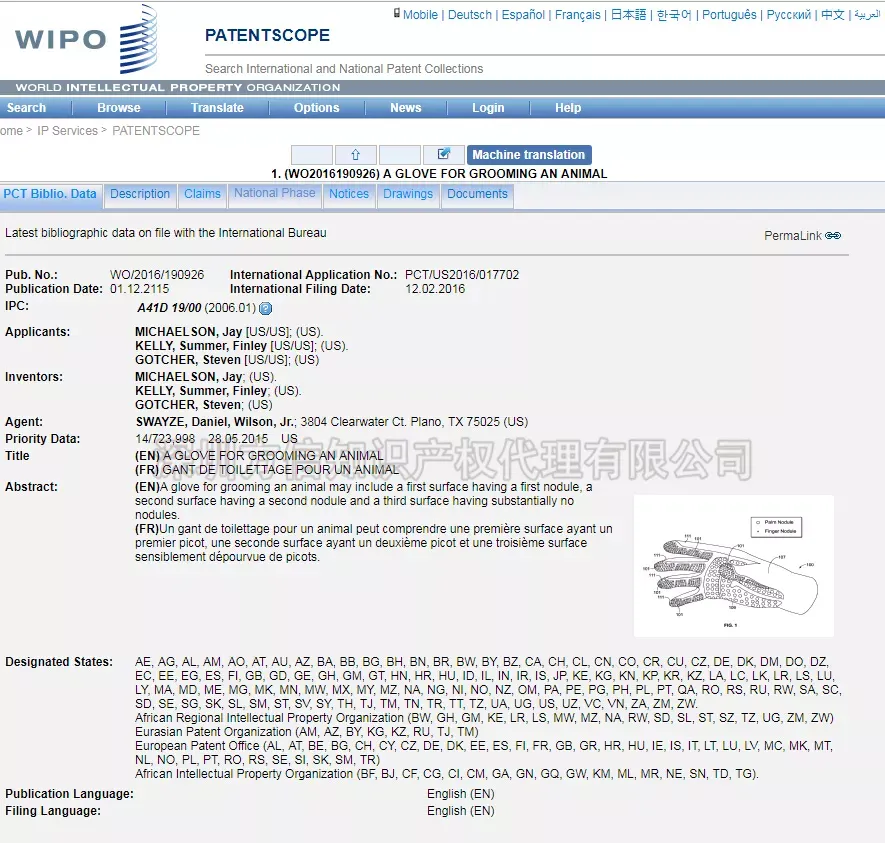Switch language to Русский
Screen dimensions: 885x843
click(788, 15)
